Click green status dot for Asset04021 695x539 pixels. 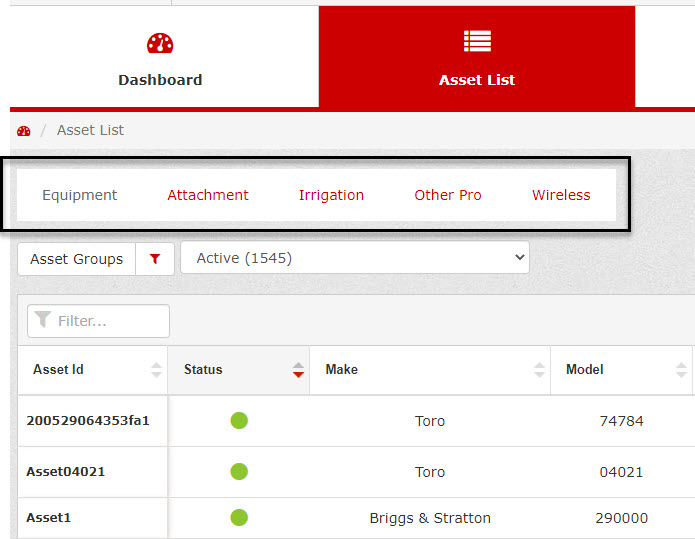coord(239,471)
